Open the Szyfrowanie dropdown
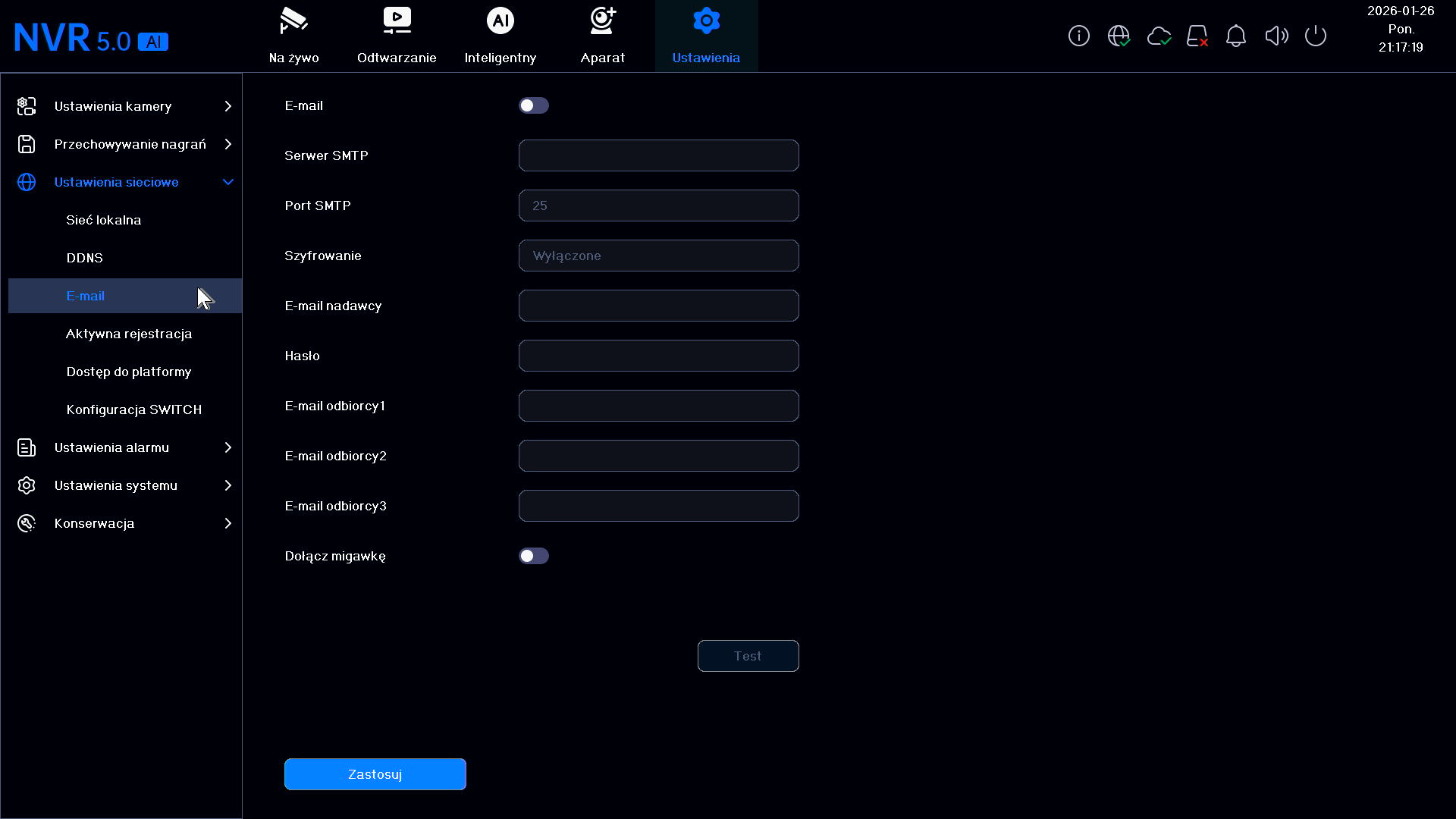The width and height of the screenshot is (1456, 819). pyautogui.click(x=659, y=256)
